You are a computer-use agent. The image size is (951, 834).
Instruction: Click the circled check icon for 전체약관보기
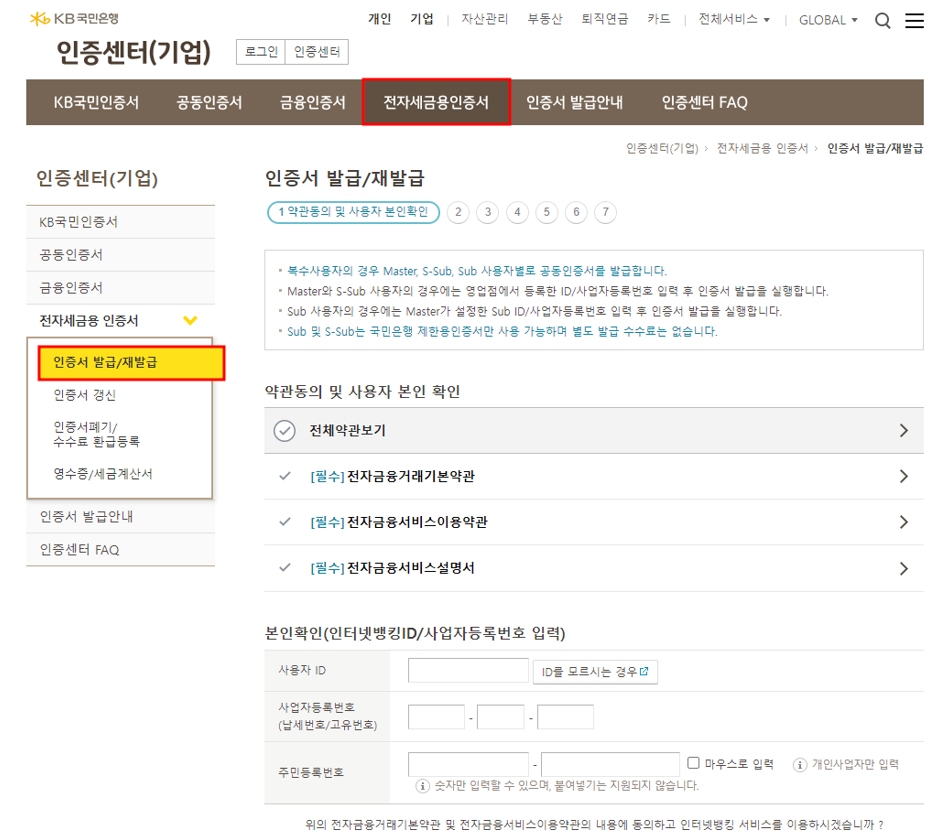click(x=284, y=431)
